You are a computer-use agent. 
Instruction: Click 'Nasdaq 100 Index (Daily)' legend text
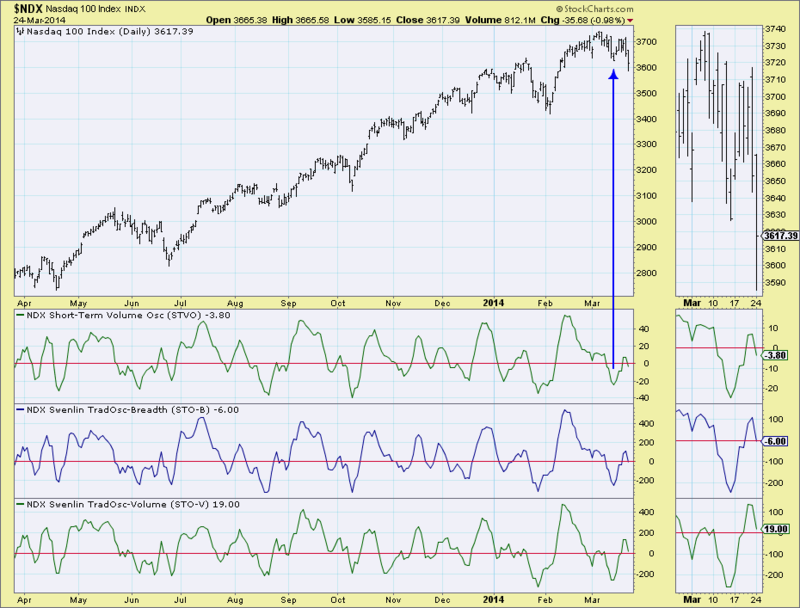click(x=88, y=32)
